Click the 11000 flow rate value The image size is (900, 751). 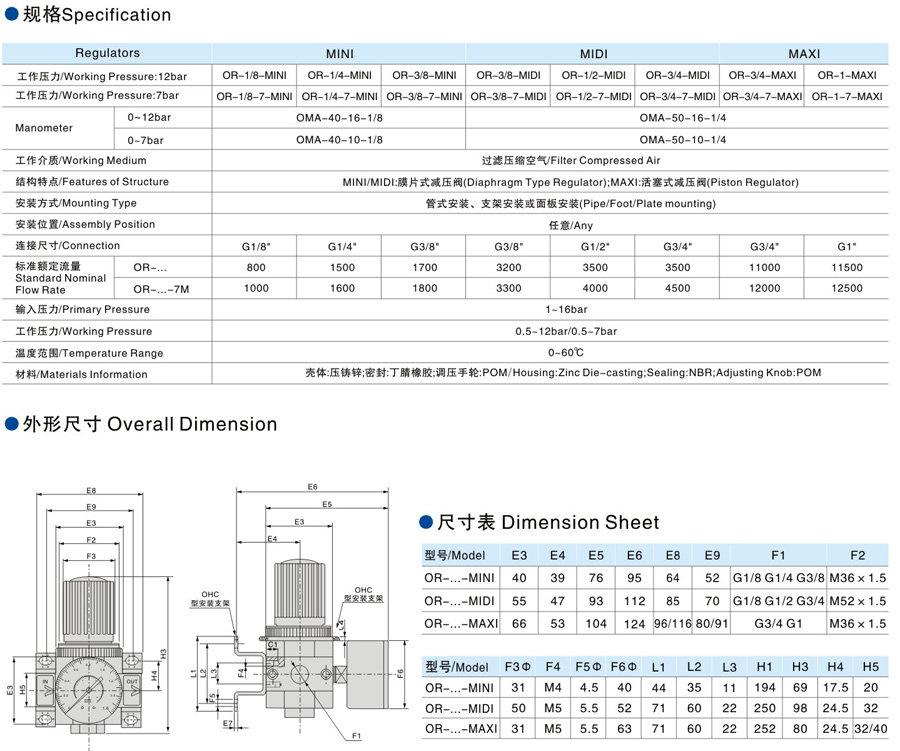click(x=763, y=268)
